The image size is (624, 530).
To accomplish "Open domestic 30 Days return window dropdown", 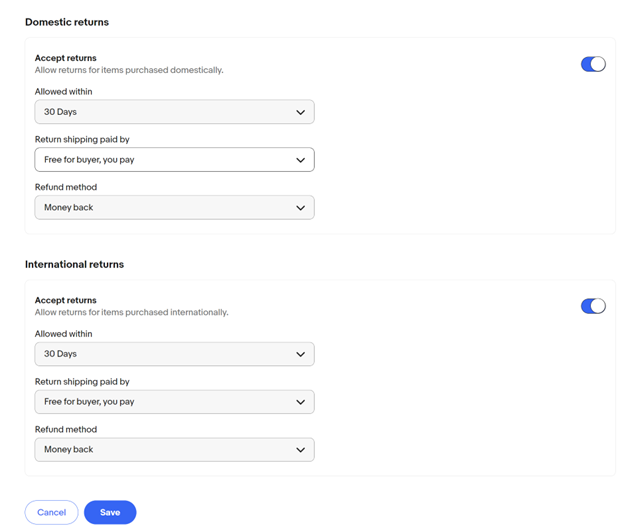I will point(174,112).
